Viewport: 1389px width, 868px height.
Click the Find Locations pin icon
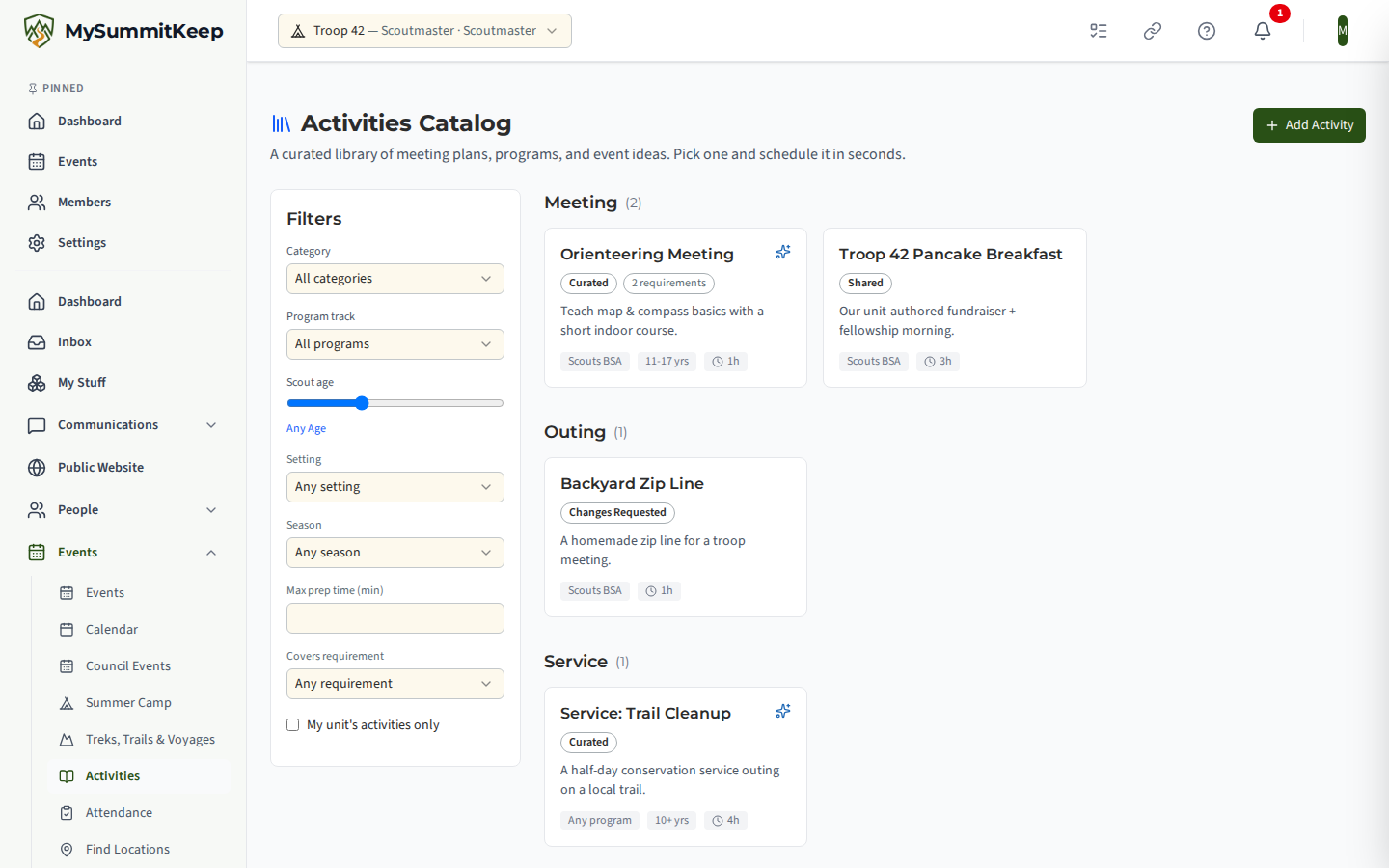[67, 850]
